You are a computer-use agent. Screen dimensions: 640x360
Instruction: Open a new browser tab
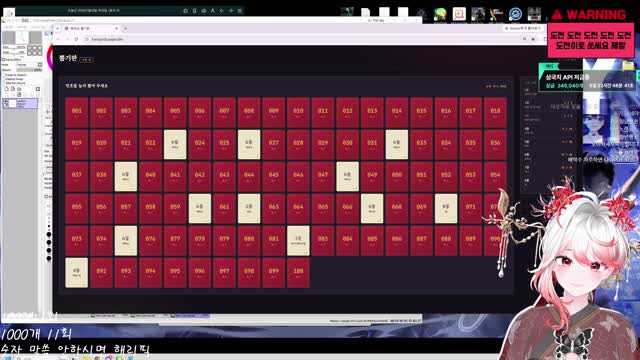click(125, 29)
